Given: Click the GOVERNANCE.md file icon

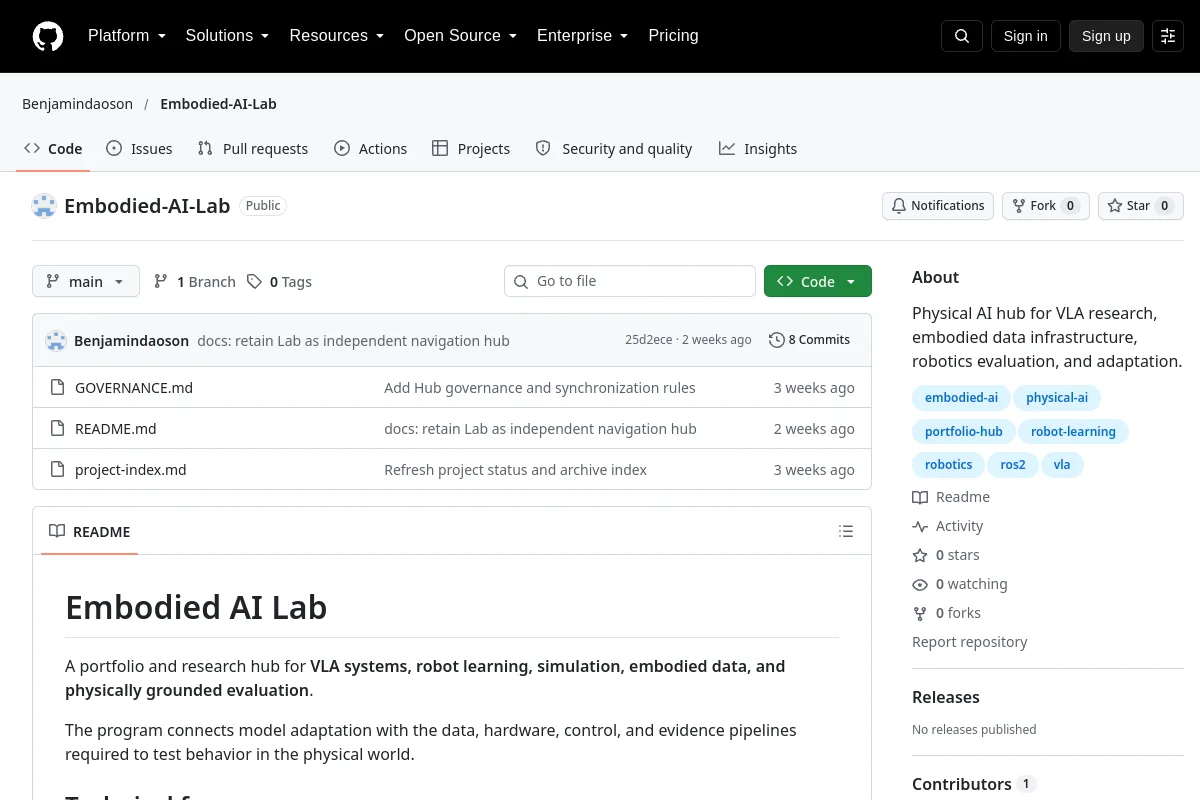Looking at the screenshot, I should [57, 387].
